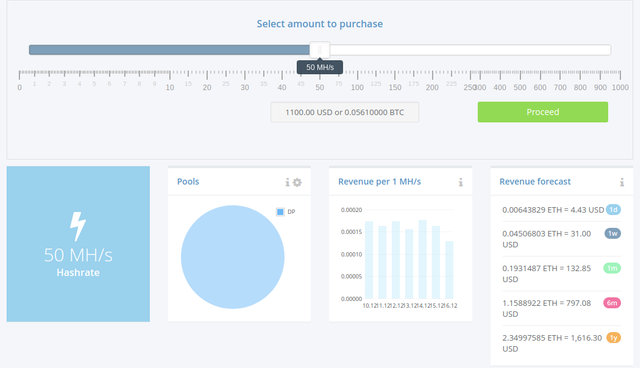This screenshot has width=640, height=368.
Task: Click the 16.12 bar in revenue chart
Action: [x=449, y=270]
